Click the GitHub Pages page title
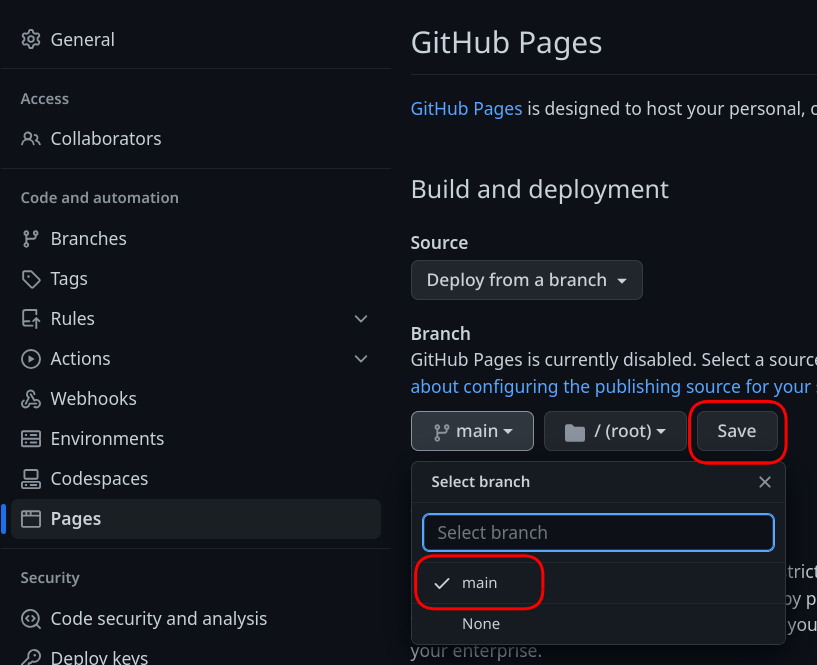817x665 pixels. pyautogui.click(x=506, y=43)
